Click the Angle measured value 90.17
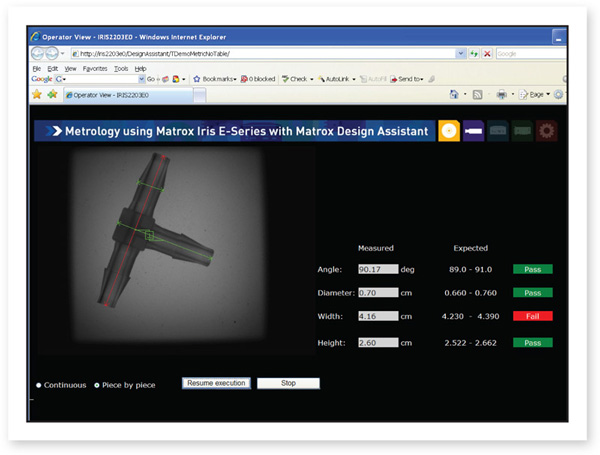Viewport: 600px width, 455px height. pyautogui.click(x=378, y=269)
